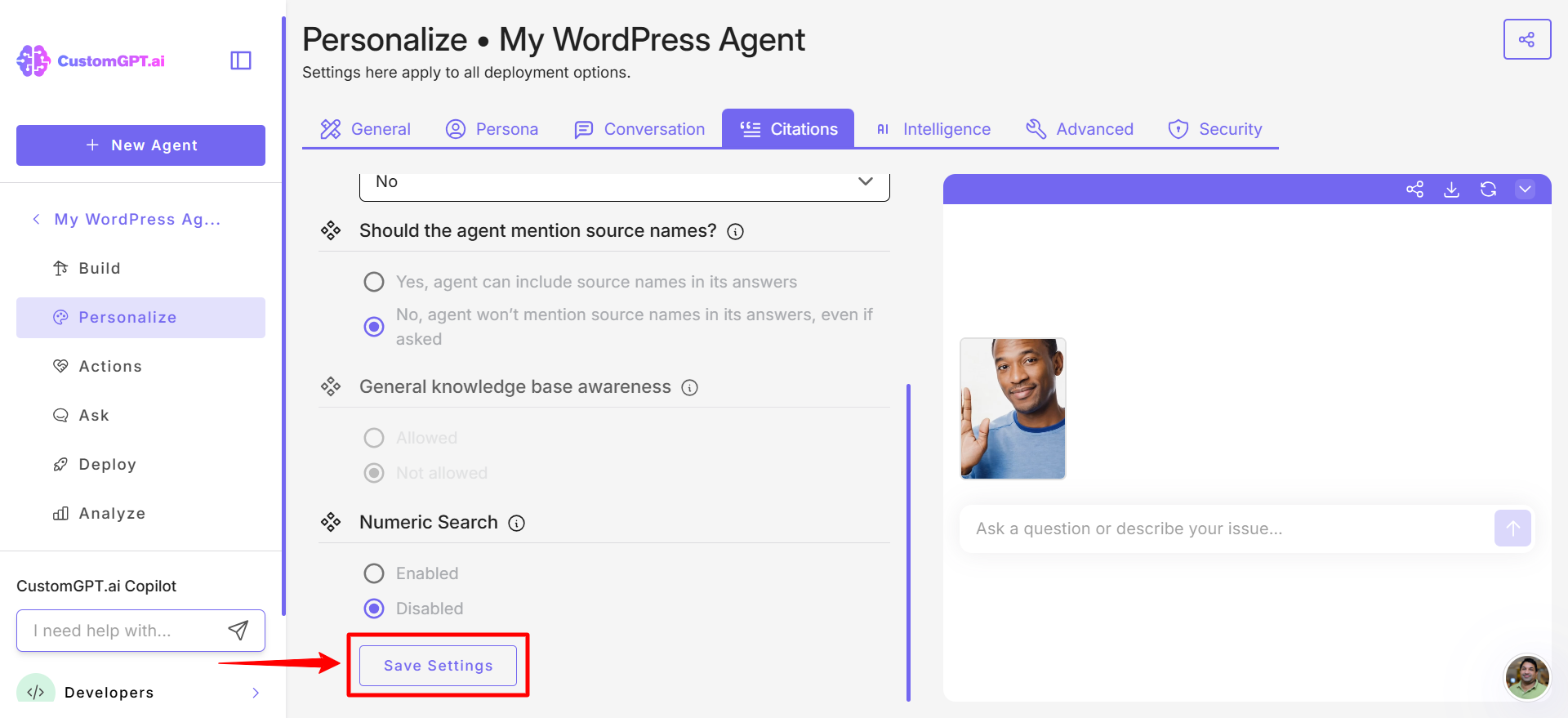This screenshot has width=1568, height=718.
Task: Open the Deploy menu item
Action: [x=140, y=464]
